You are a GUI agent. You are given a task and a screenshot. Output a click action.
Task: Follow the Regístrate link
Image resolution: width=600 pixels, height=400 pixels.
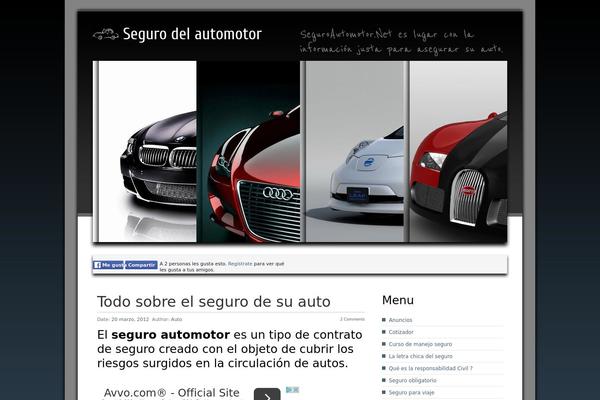(x=240, y=264)
